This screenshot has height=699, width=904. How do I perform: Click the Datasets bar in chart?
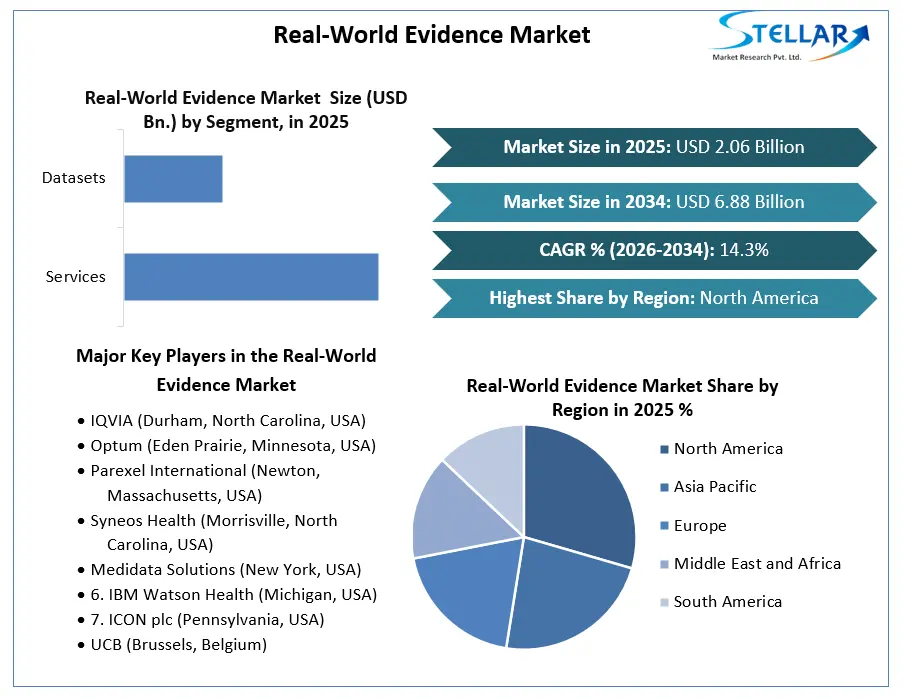tap(174, 179)
